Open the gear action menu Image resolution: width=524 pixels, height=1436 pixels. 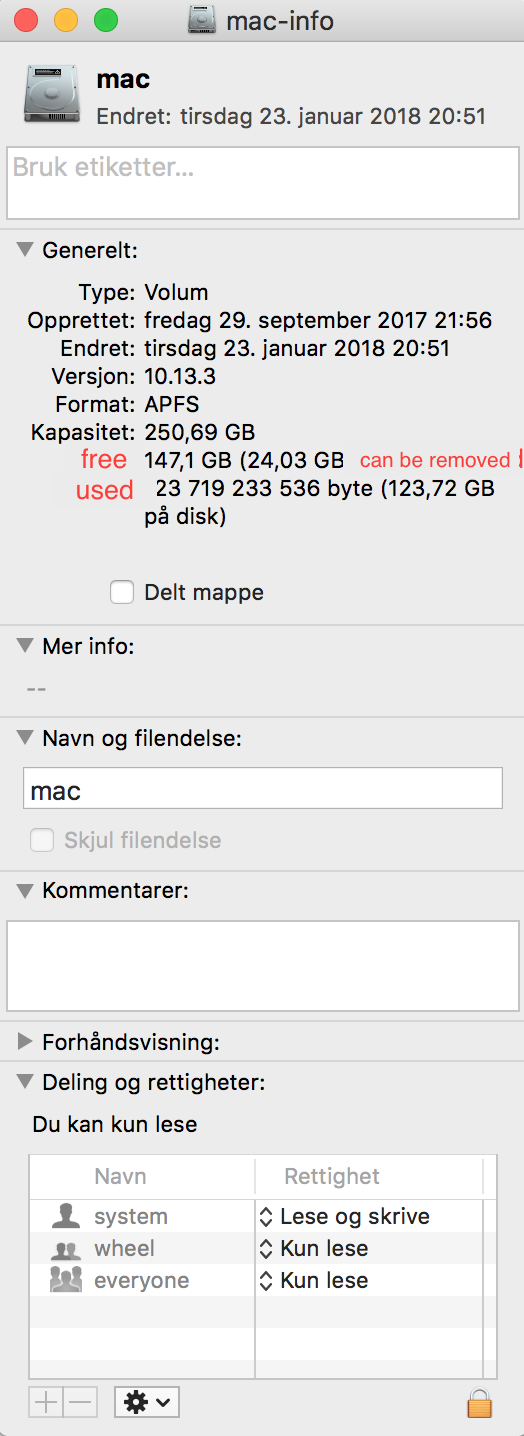coord(147,1402)
